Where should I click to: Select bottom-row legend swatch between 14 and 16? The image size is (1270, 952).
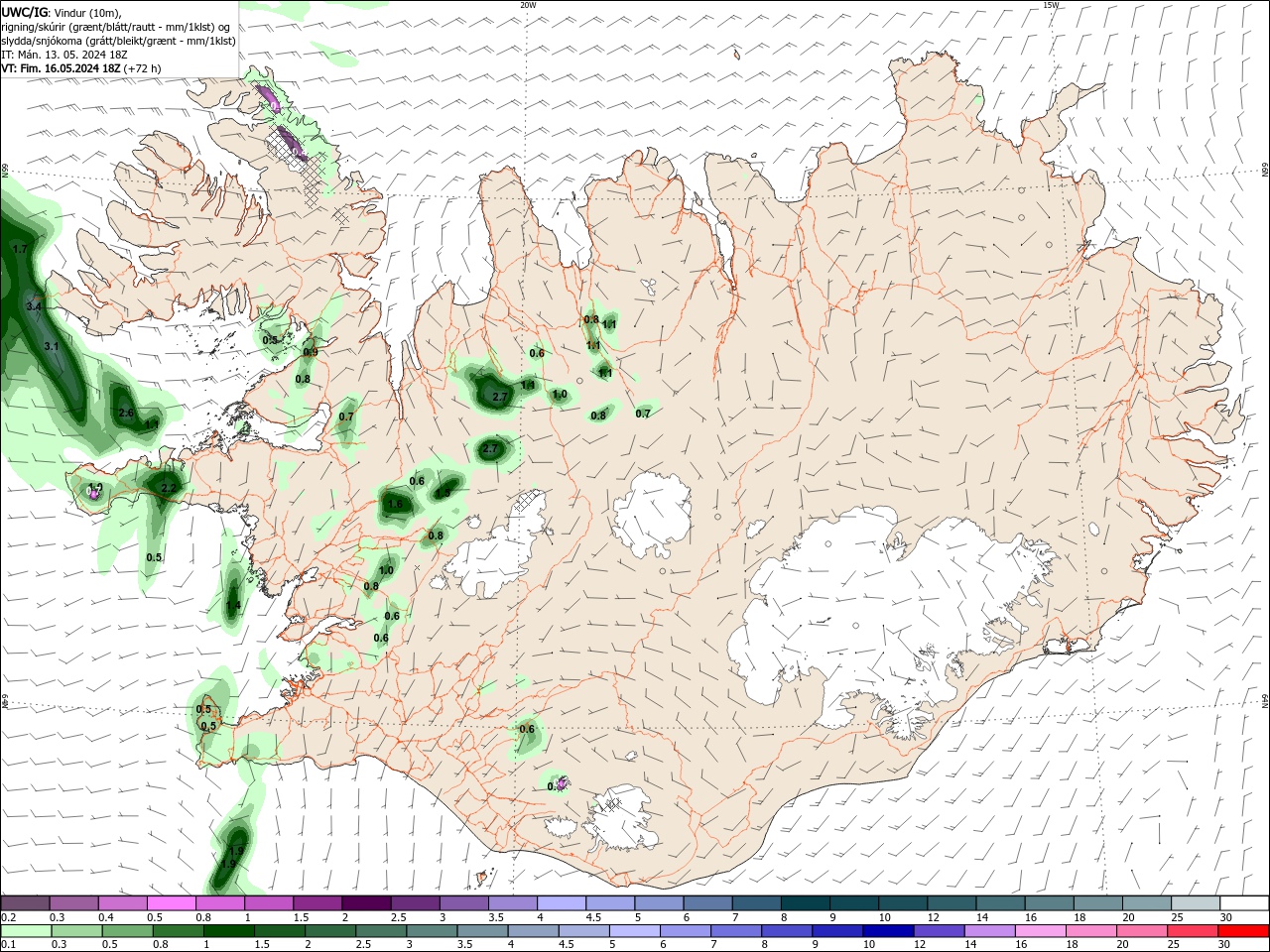[991, 931]
